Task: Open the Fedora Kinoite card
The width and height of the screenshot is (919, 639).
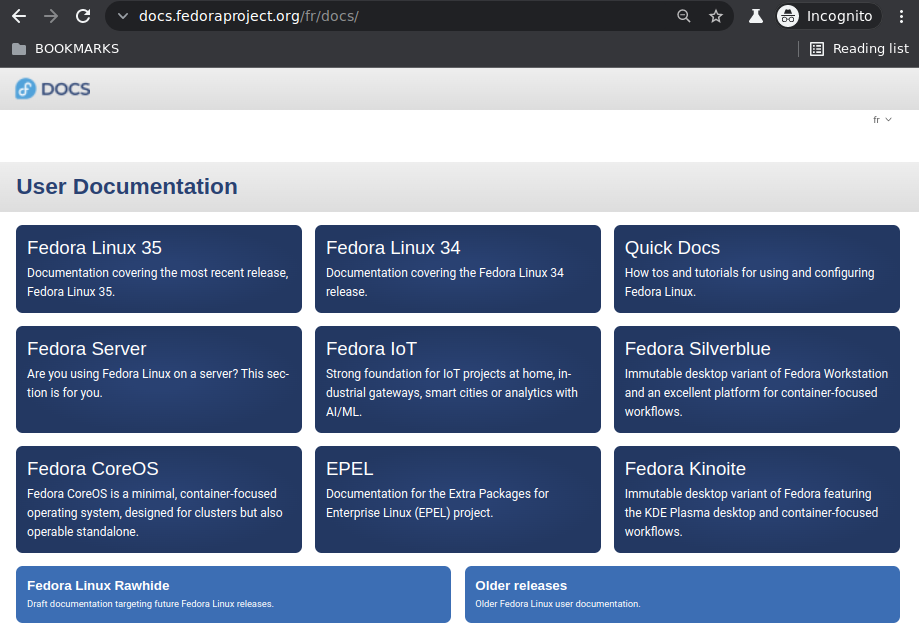Action: [757, 499]
